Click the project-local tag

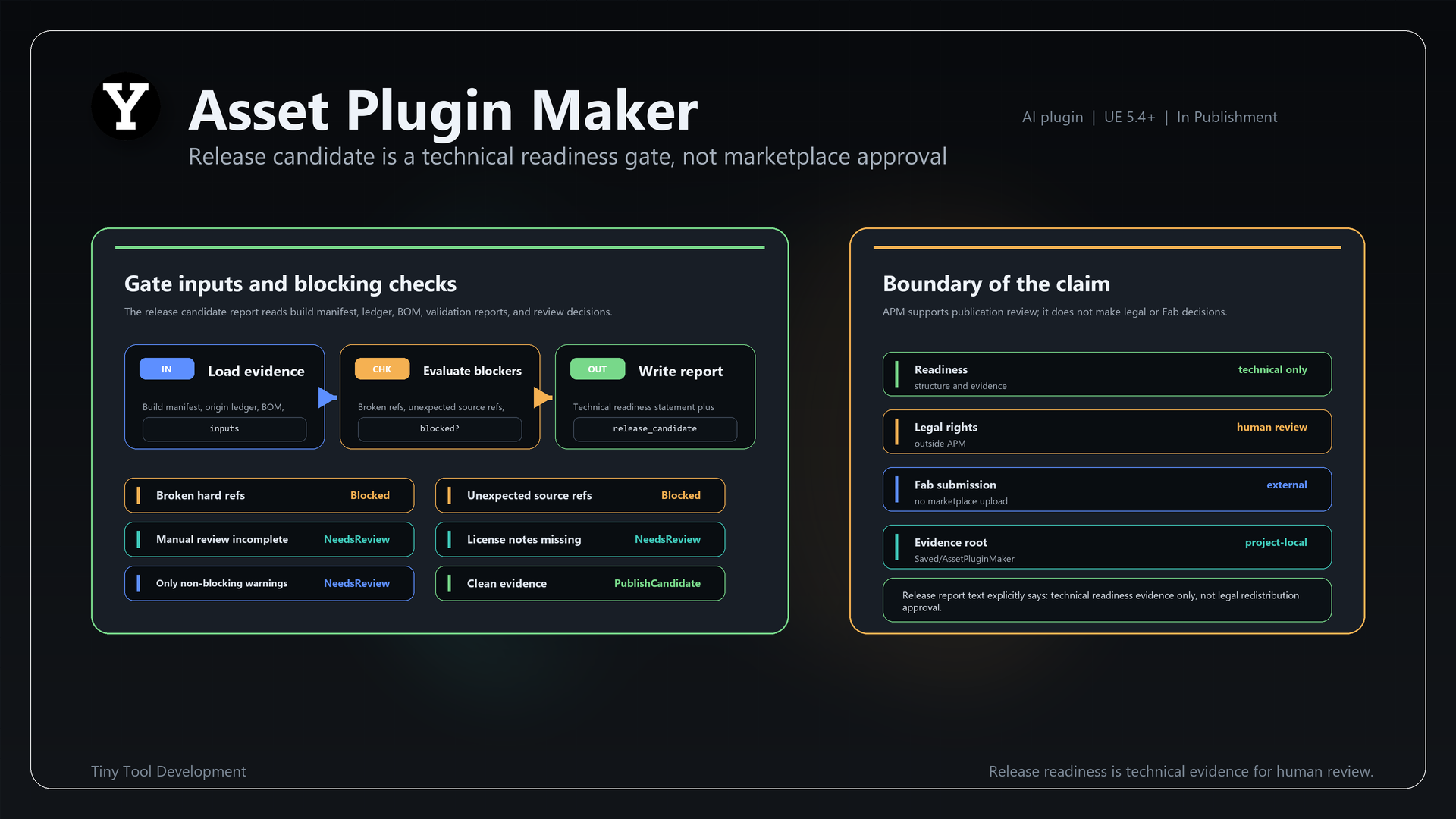[x=1276, y=542]
